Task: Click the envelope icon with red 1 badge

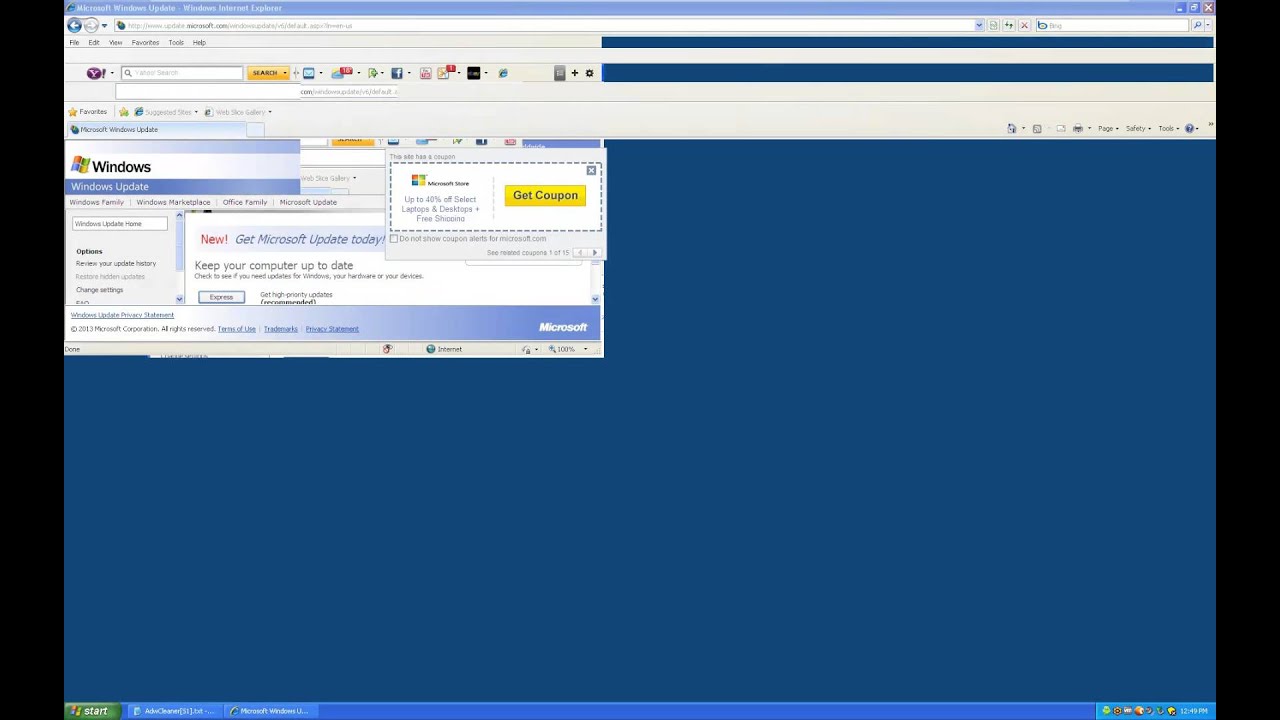Action: [x=446, y=73]
